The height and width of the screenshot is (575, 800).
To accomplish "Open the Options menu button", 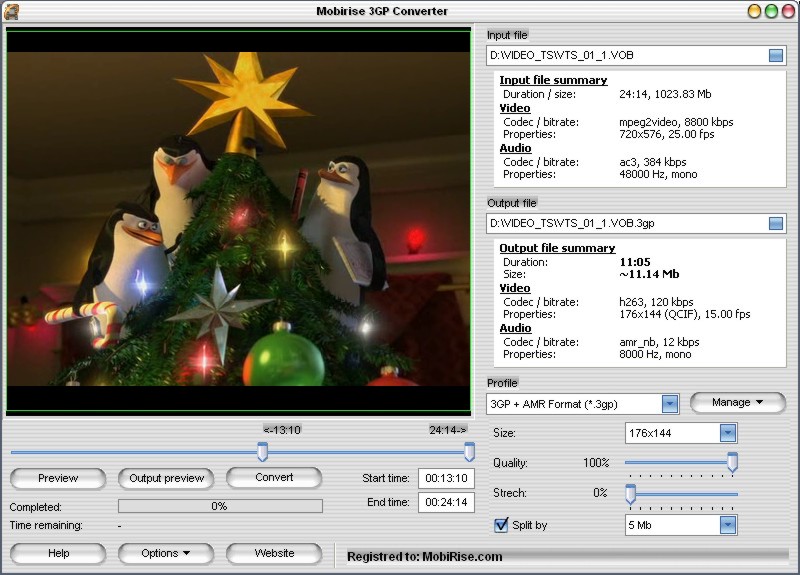I will tap(166, 554).
